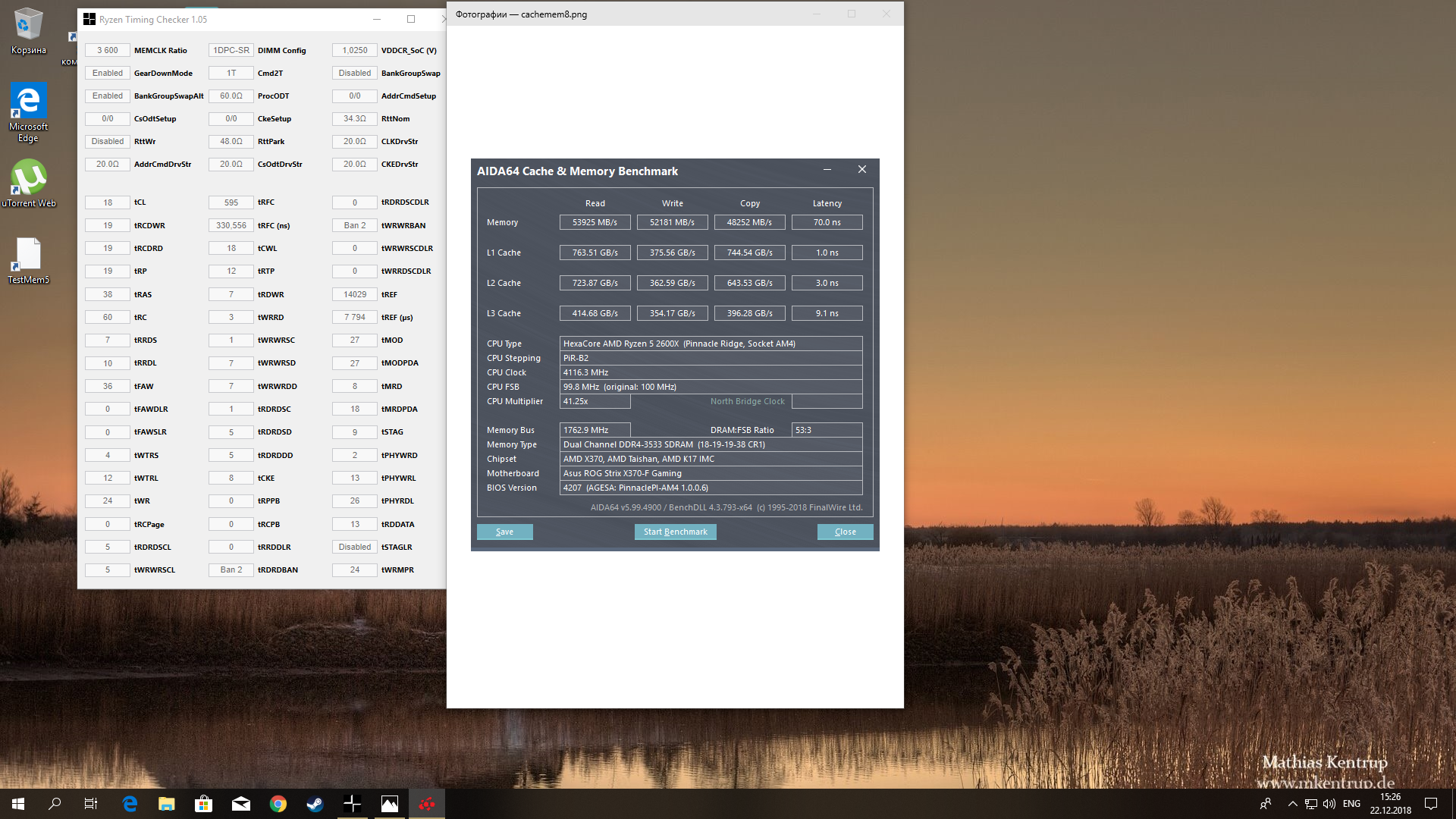This screenshot has height=819, width=1456.
Task: Open the ENG language selector
Action: [x=1351, y=804]
